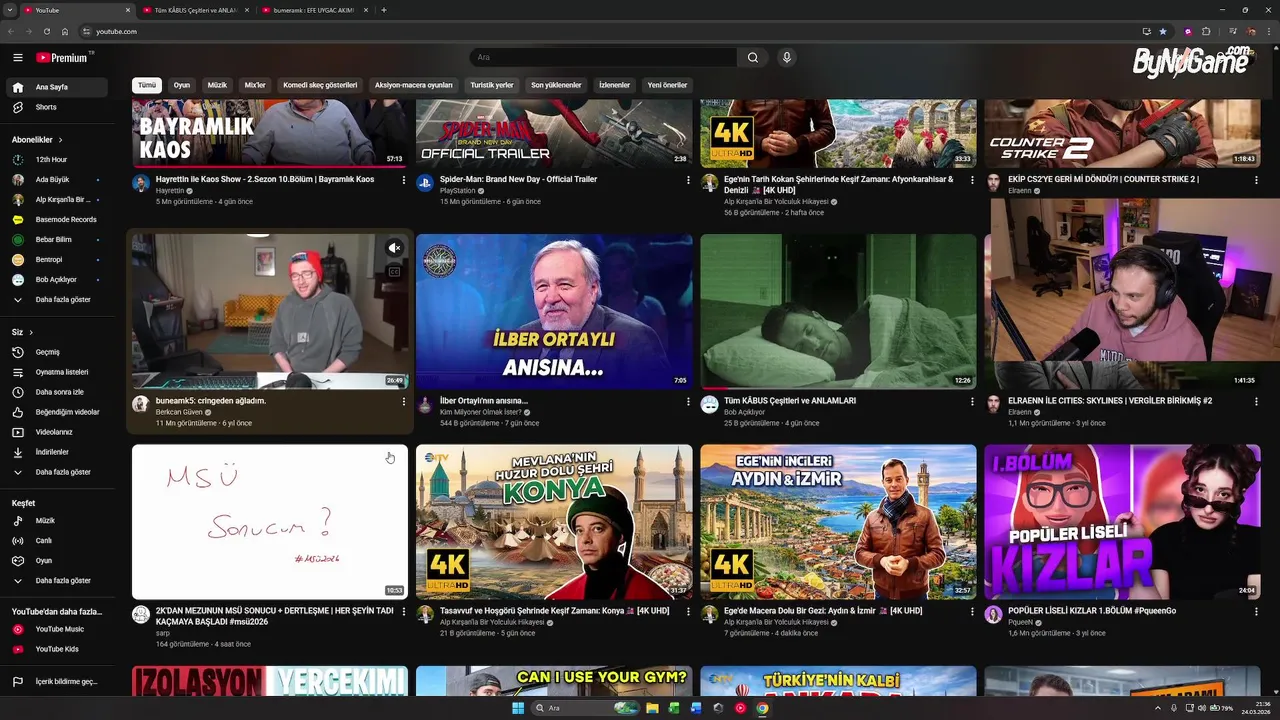
Task: Expand the Siz section arrow
Action: [31, 332]
